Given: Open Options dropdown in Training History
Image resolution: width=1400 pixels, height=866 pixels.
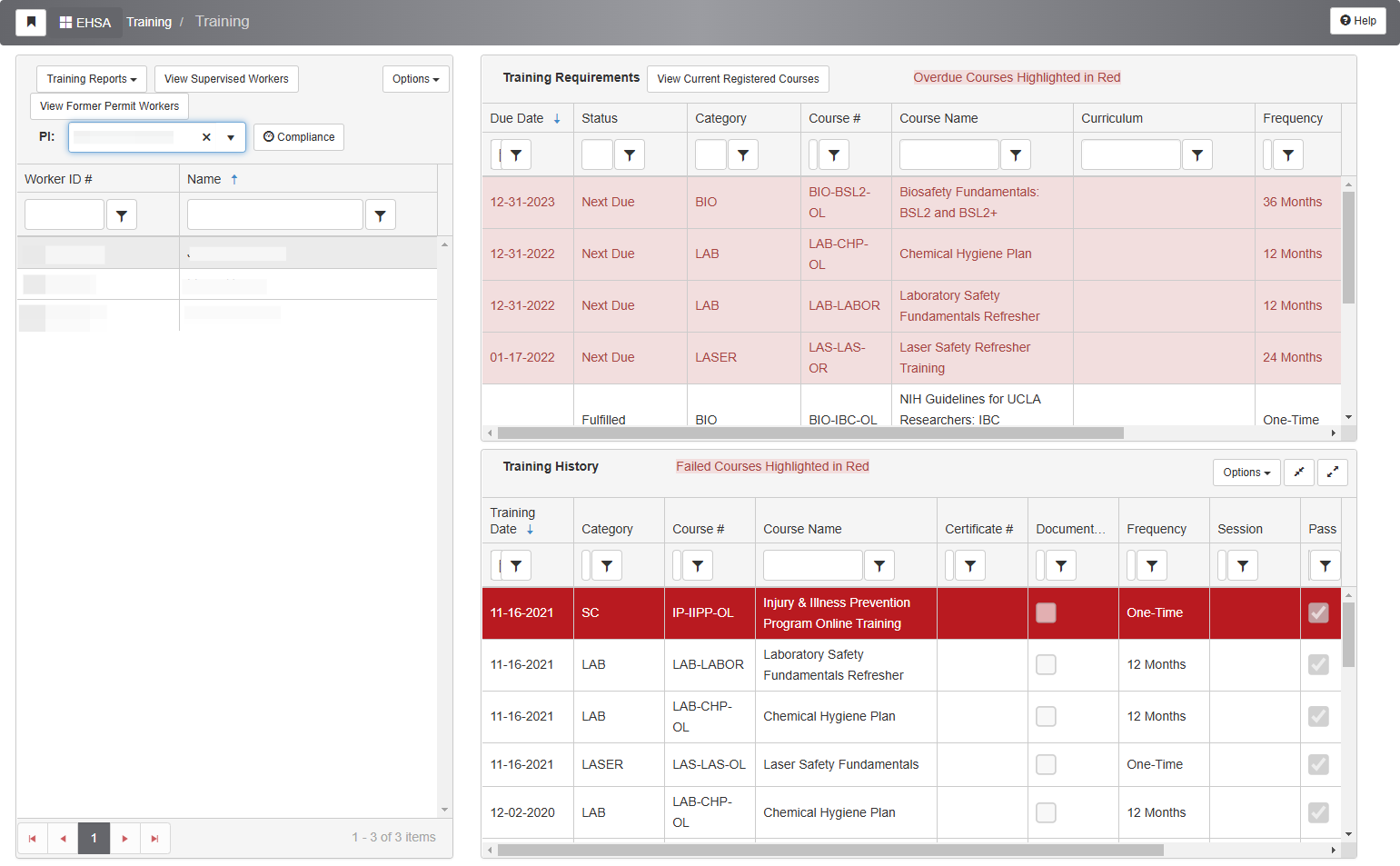Looking at the screenshot, I should (x=1246, y=473).
